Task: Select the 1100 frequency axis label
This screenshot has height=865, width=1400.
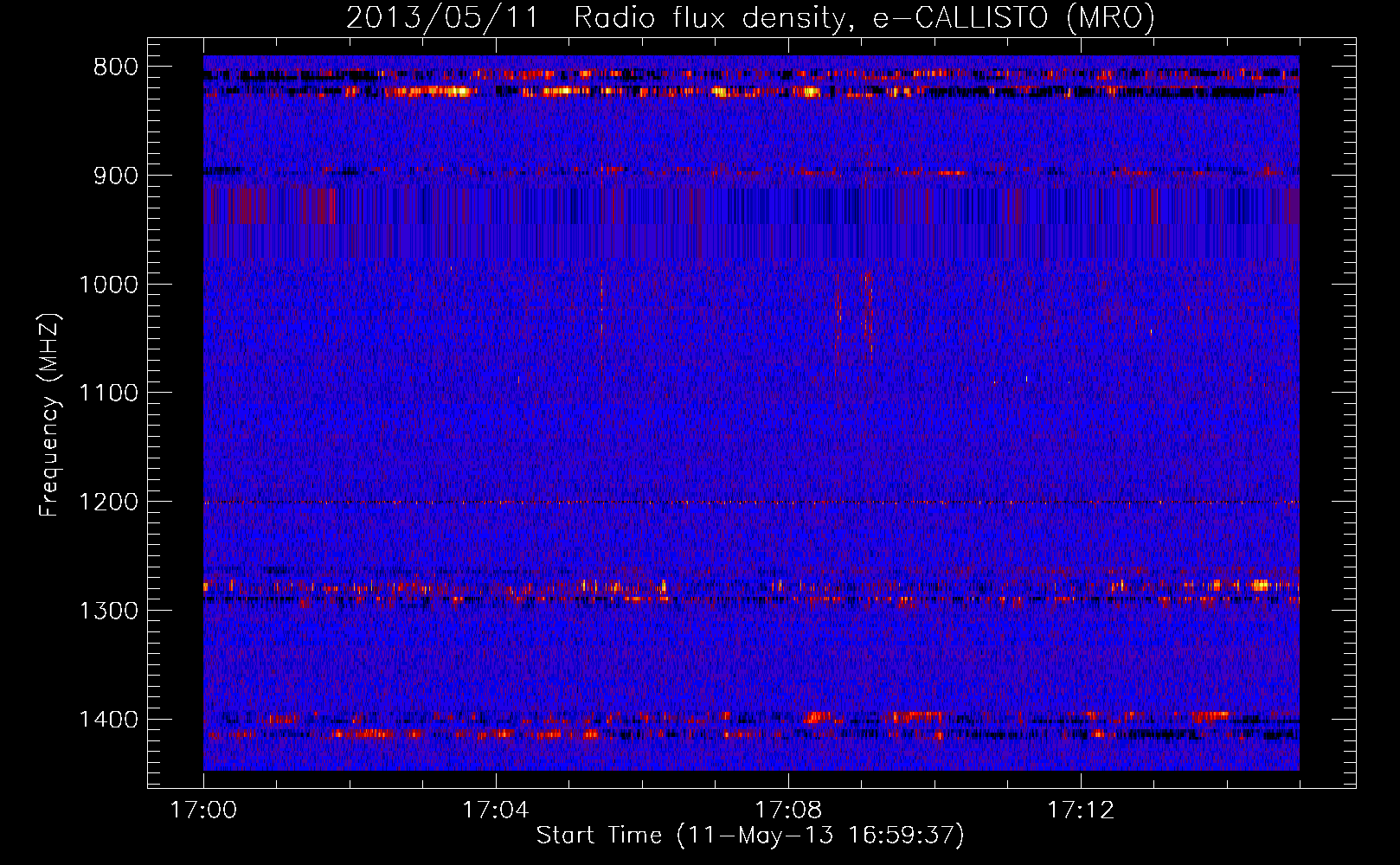Action: tap(108, 394)
